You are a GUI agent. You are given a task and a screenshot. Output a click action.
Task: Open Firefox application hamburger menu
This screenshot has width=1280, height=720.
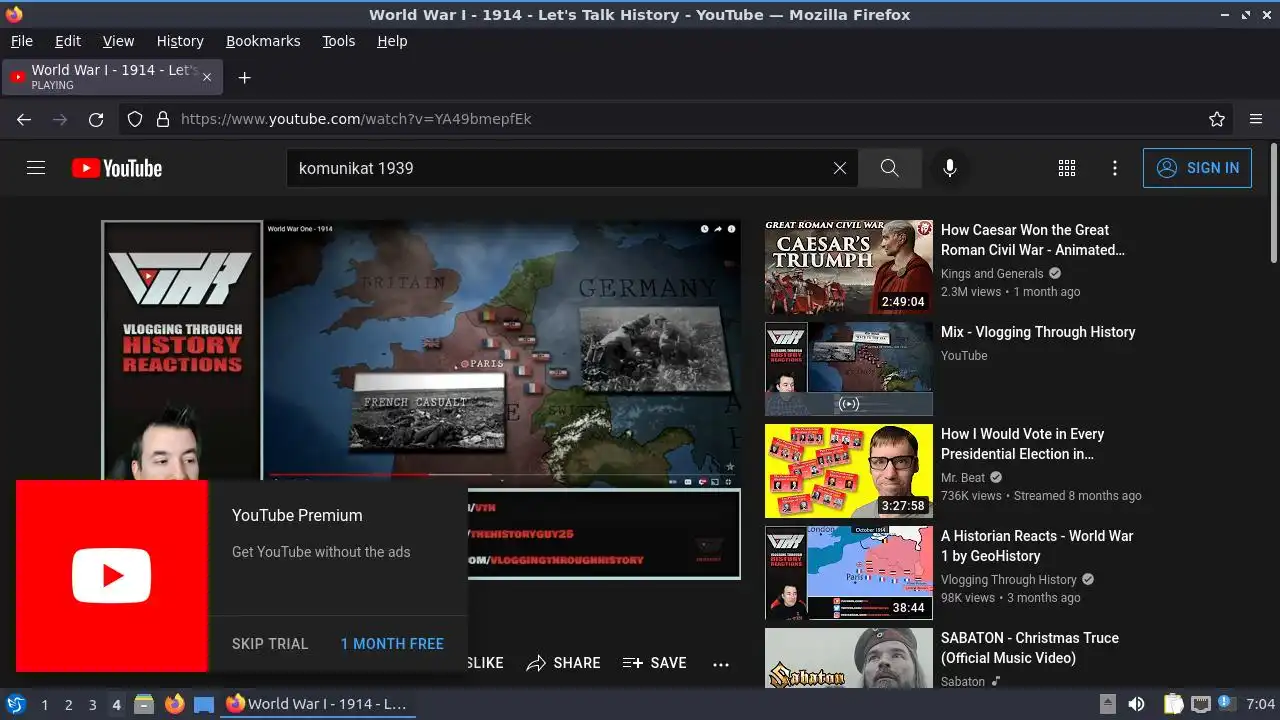pos(1256,119)
